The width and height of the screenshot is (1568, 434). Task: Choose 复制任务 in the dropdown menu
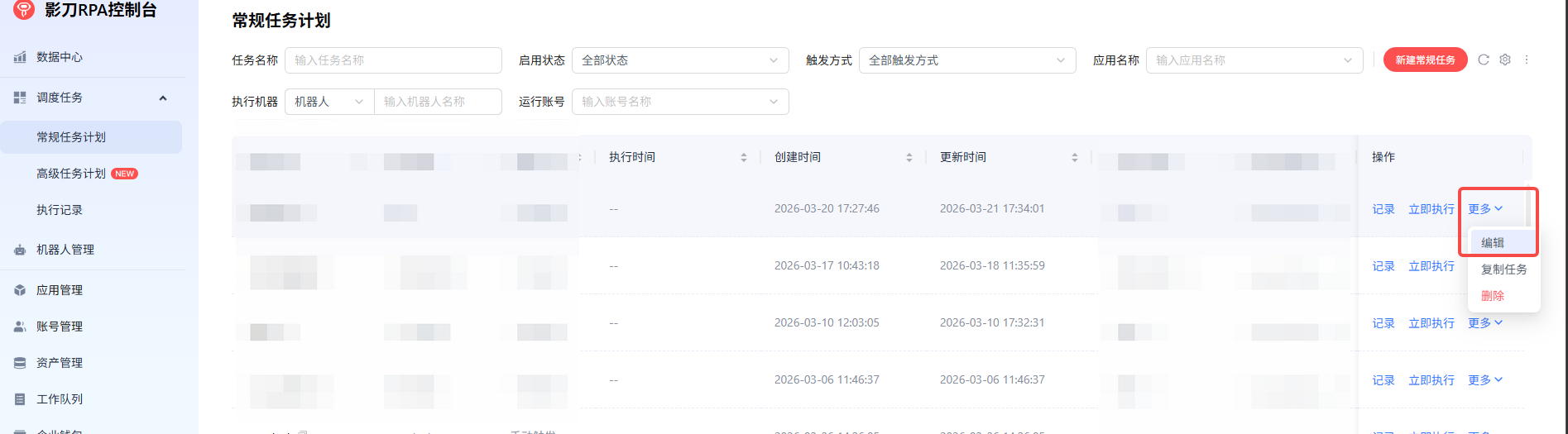[x=1503, y=269]
